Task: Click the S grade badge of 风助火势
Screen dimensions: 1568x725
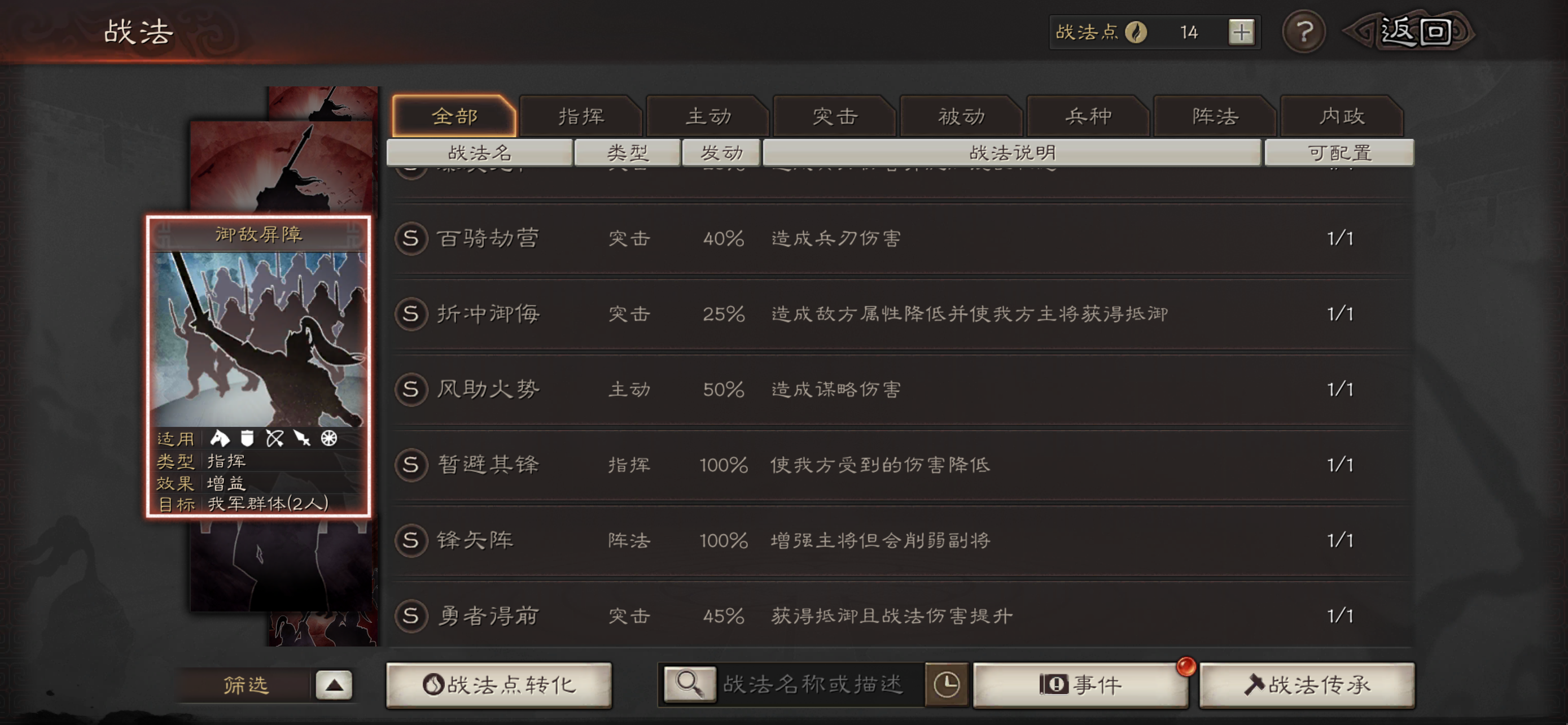Action: point(411,389)
